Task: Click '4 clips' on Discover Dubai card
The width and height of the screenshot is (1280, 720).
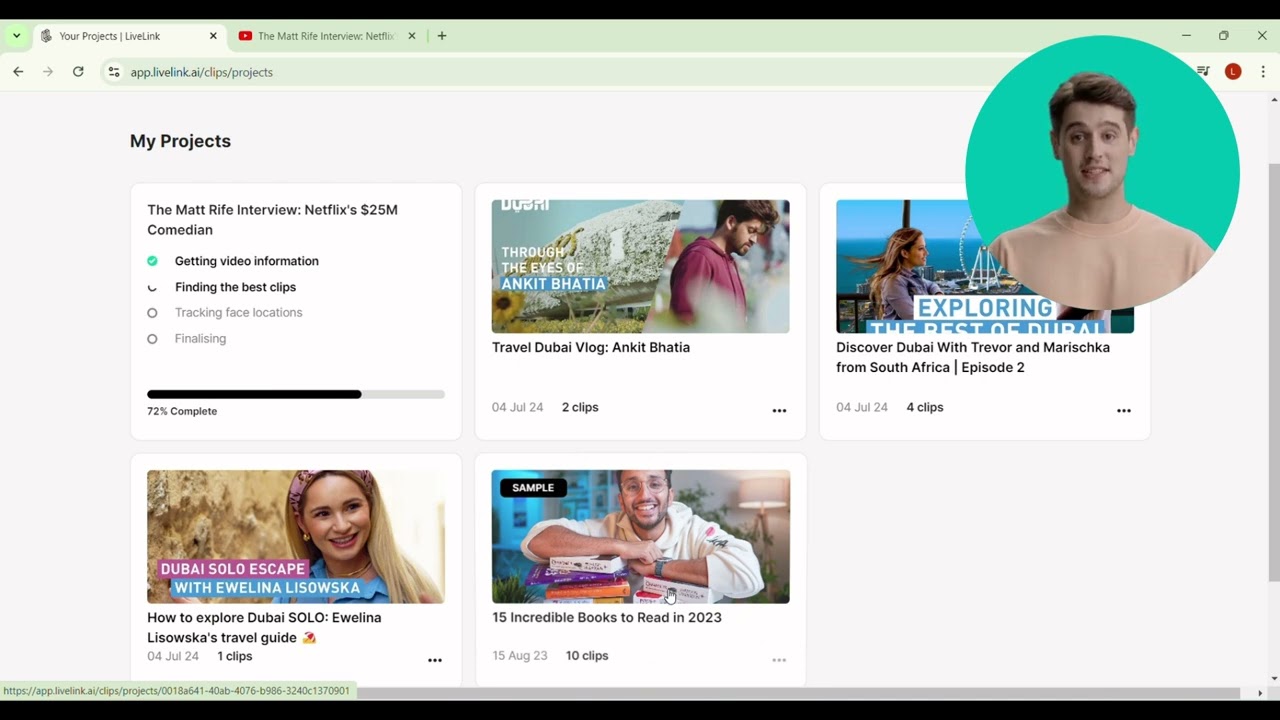Action: tap(925, 407)
